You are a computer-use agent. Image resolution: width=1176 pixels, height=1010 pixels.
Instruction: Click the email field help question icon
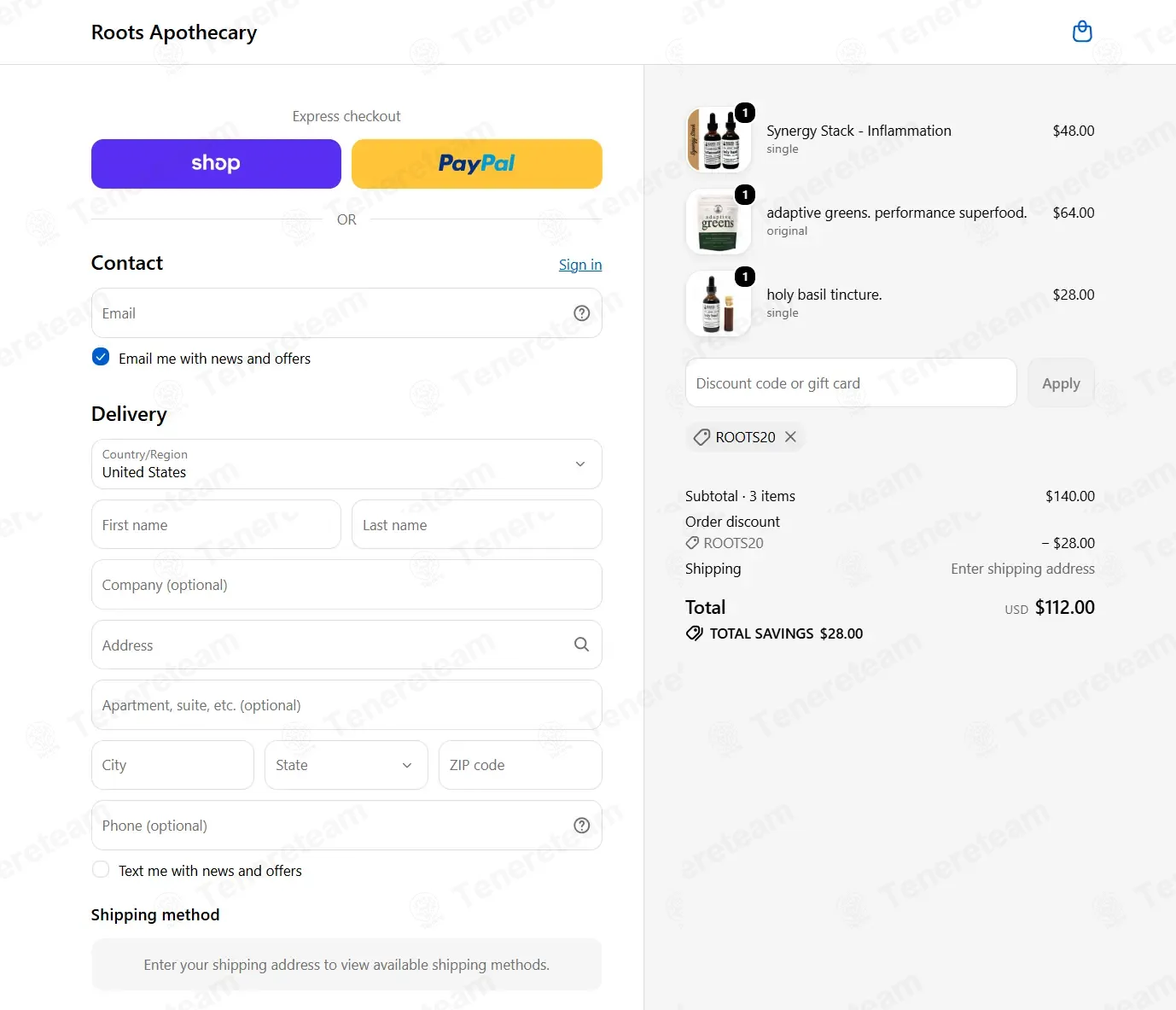click(x=582, y=313)
